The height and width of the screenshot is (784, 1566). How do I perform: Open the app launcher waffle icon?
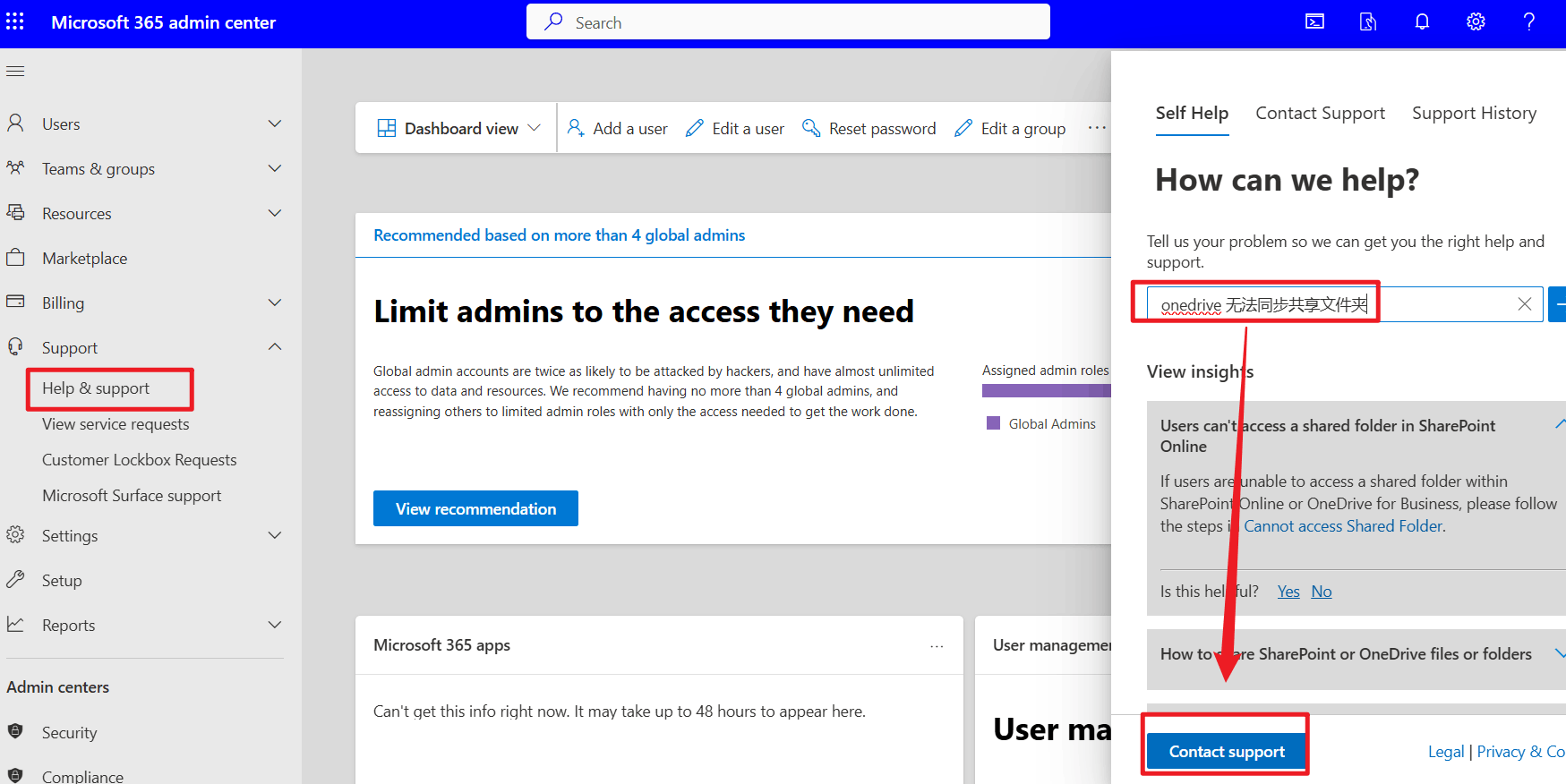(15, 21)
